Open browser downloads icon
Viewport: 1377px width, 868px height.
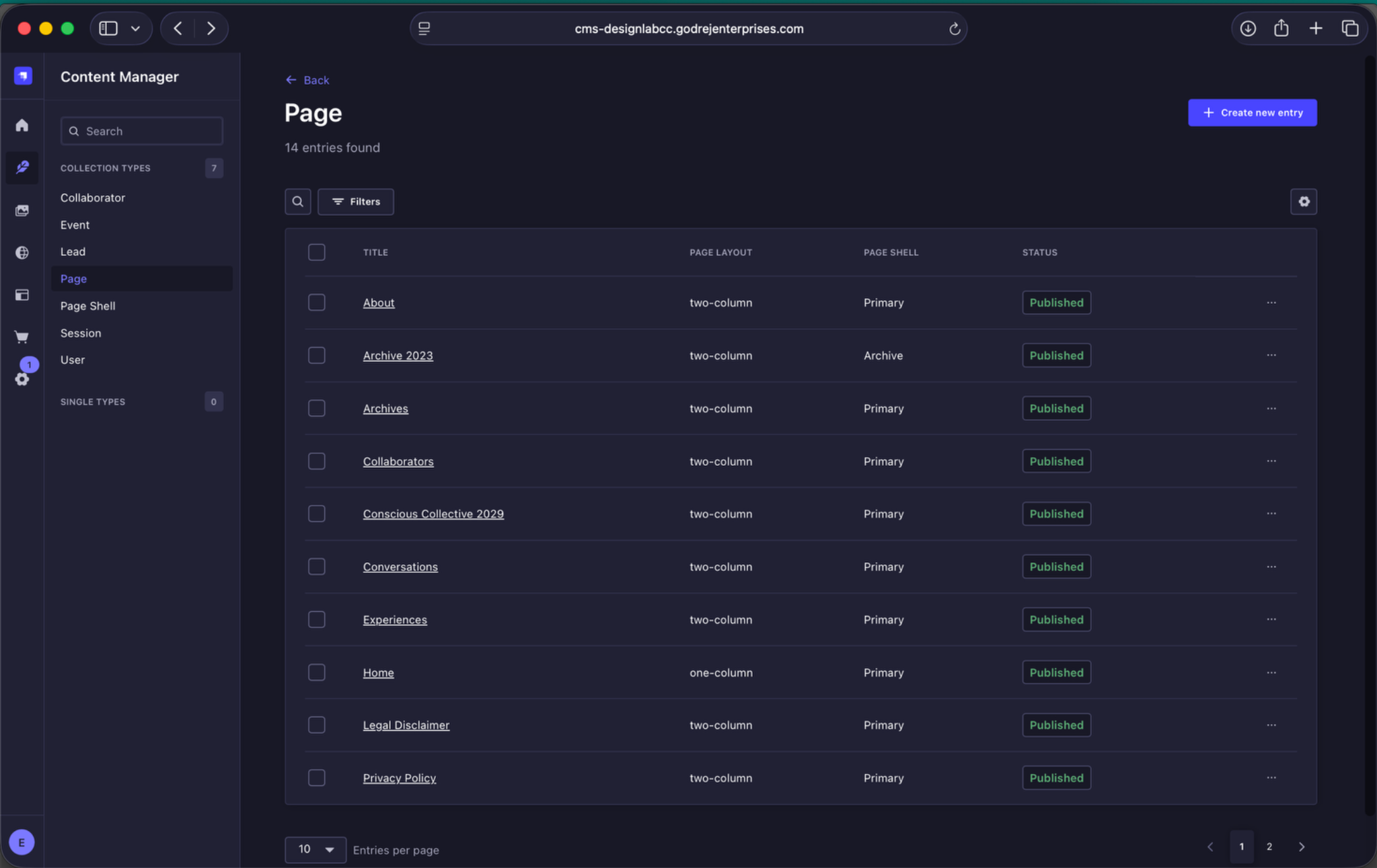1248,28
